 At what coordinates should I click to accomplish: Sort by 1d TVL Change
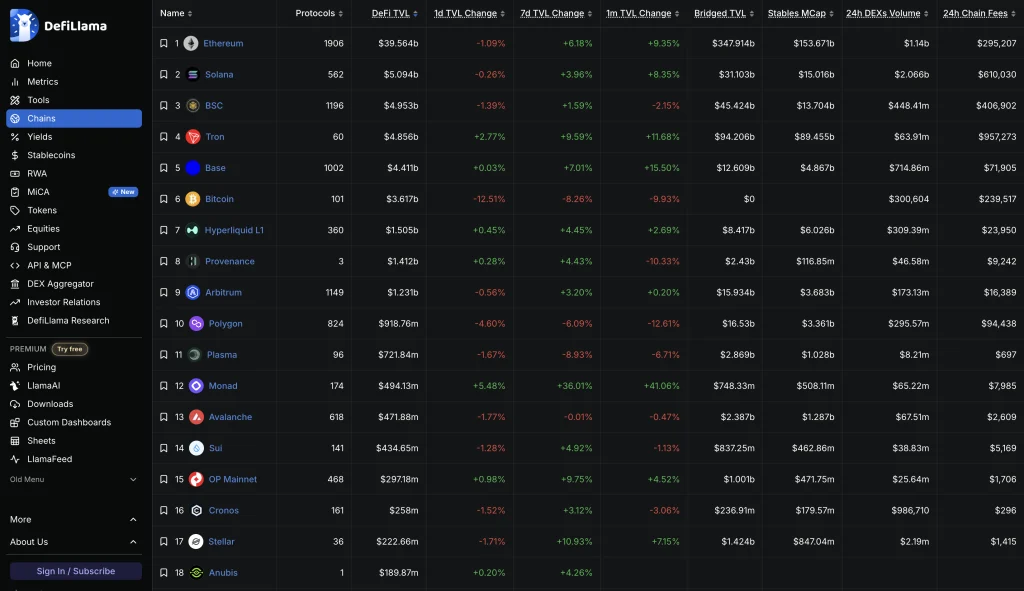click(x=469, y=13)
